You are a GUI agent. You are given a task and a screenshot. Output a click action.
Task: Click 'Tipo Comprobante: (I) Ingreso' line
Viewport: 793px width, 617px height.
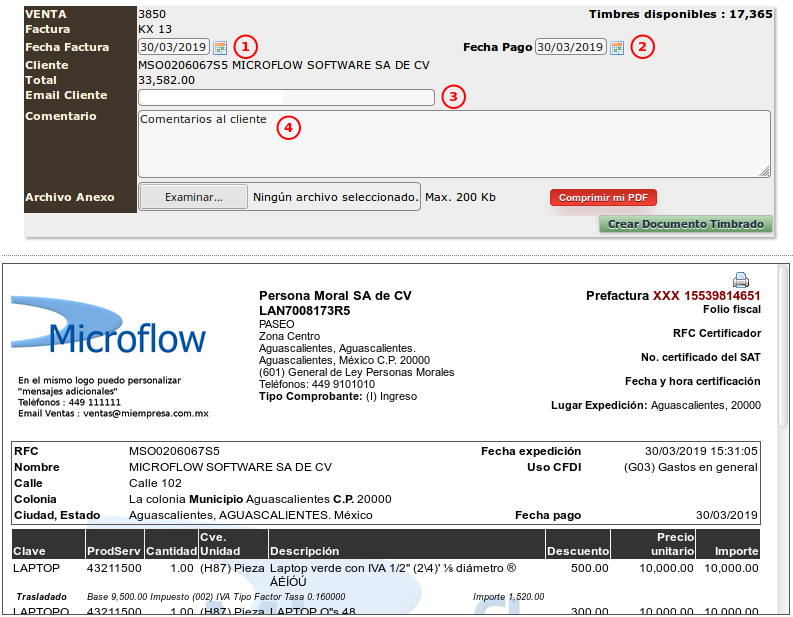coord(338,396)
